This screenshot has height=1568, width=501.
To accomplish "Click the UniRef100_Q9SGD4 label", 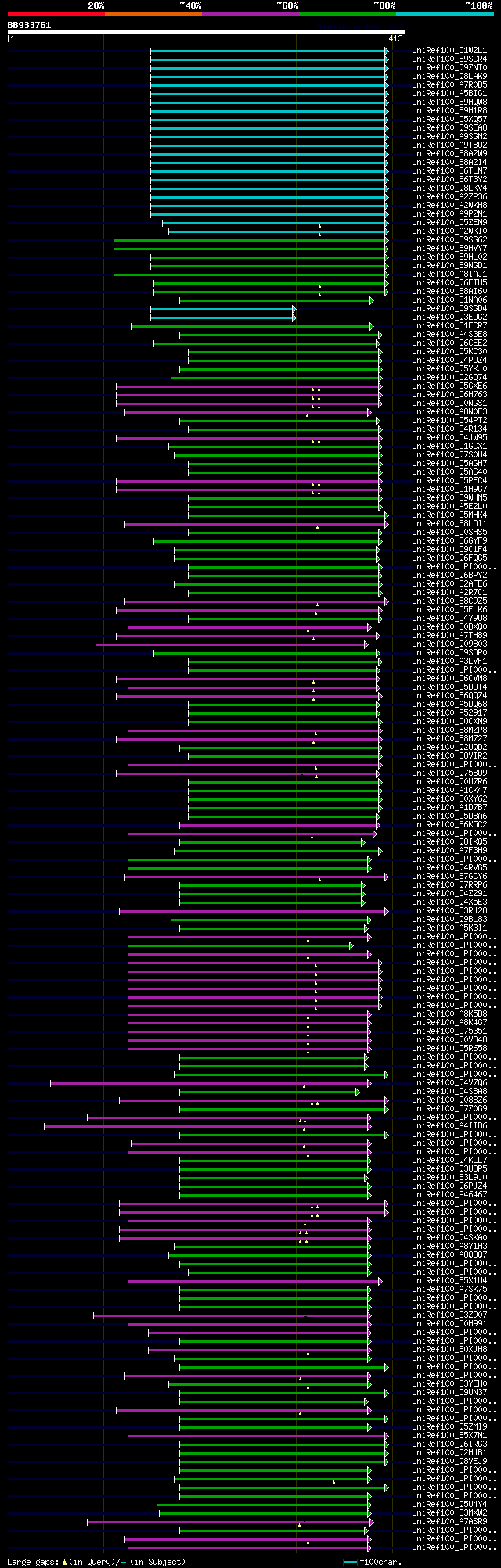I will 449,308.
